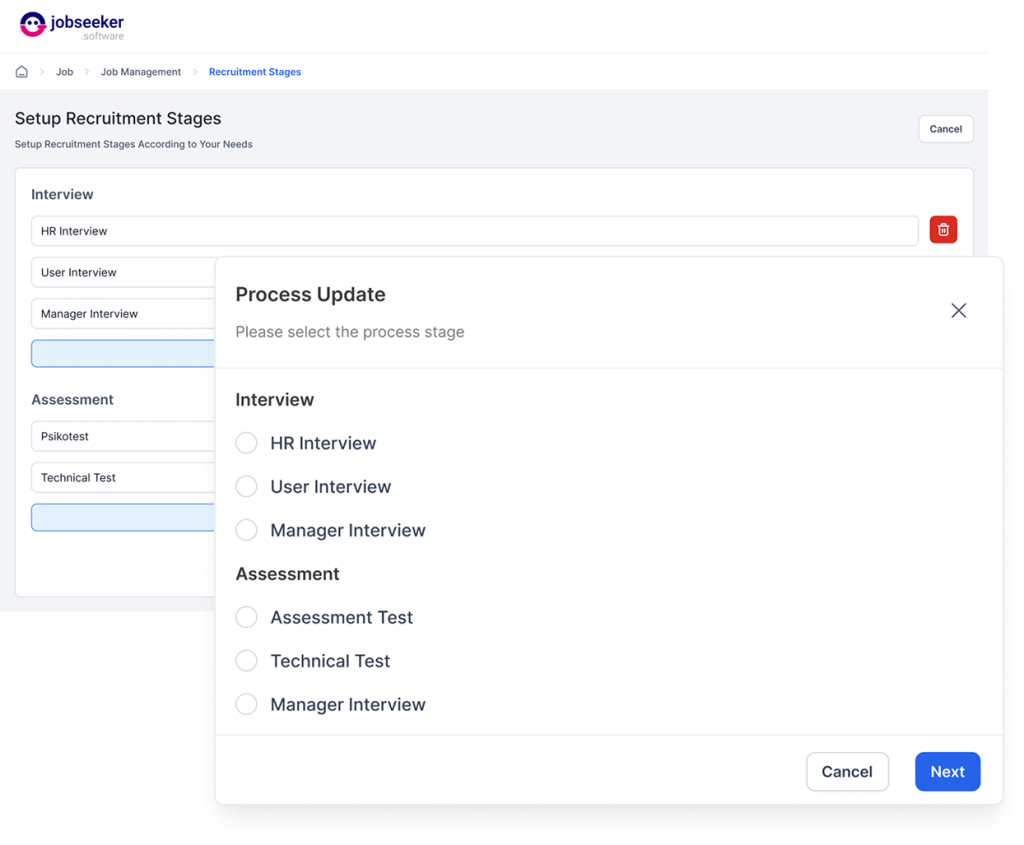Delete the HR Interview stage with trash icon

click(943, 230)
